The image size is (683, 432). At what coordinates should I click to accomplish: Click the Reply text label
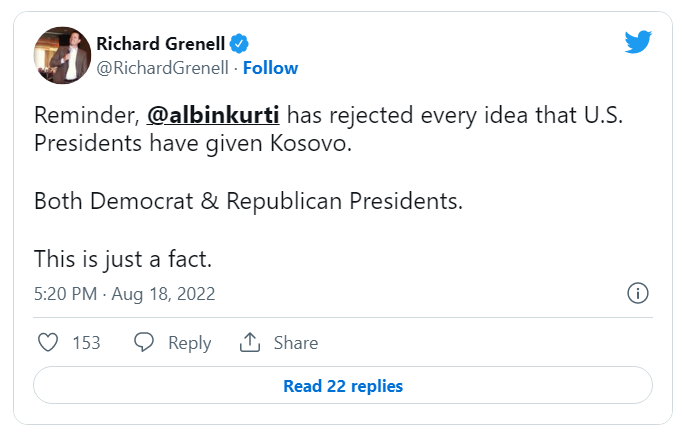189,342
